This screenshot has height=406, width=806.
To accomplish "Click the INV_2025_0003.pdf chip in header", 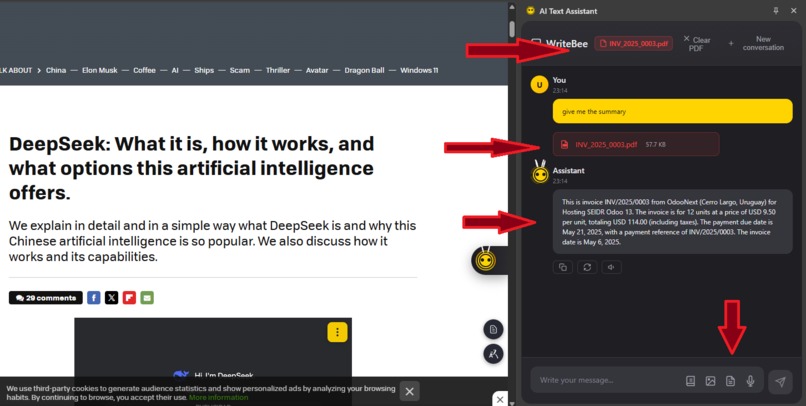I will tap(634, 44).
